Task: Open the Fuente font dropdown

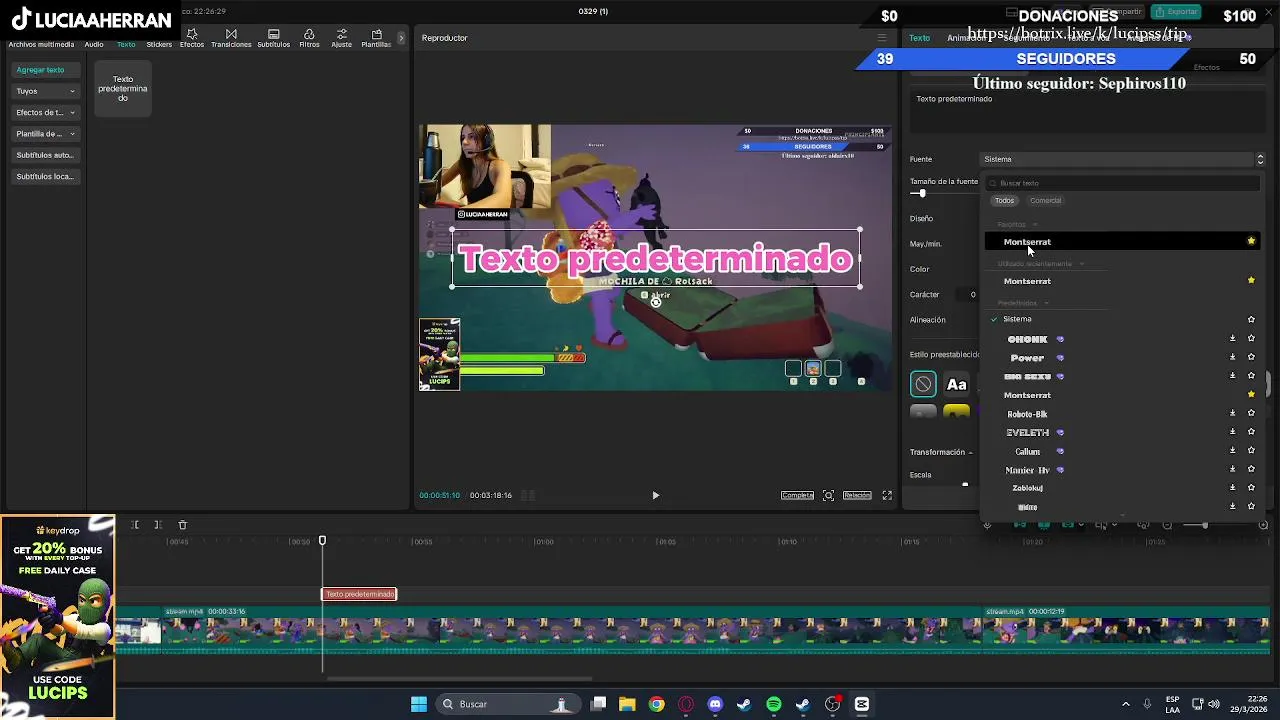Action: coord(1123,159)
